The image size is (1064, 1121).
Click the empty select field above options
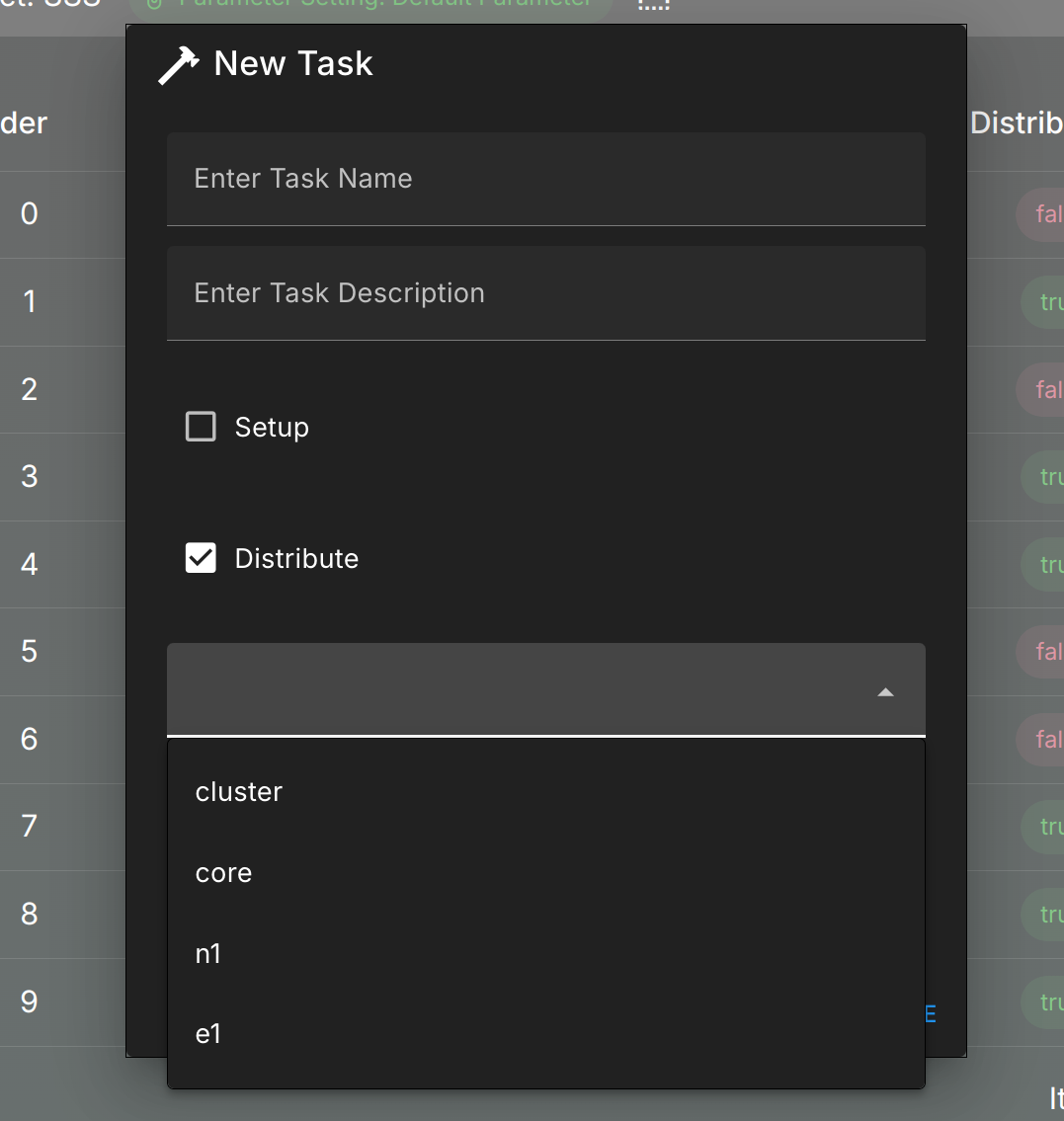546,690
